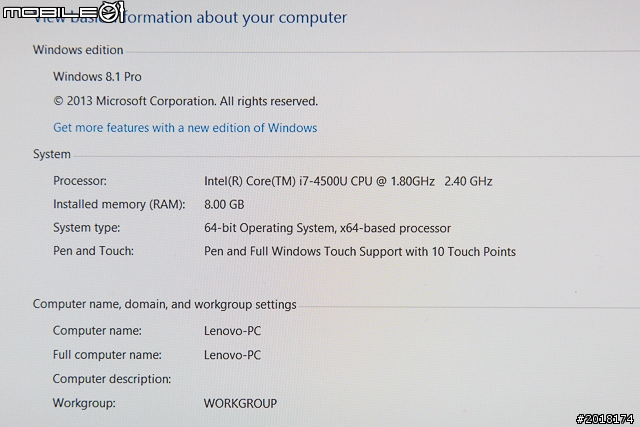This screenshot has height=427, width=640.
Task: Click '© 2013 Microsoft Corporation. All rights reserved.' text
Action: tap(185, 101)
